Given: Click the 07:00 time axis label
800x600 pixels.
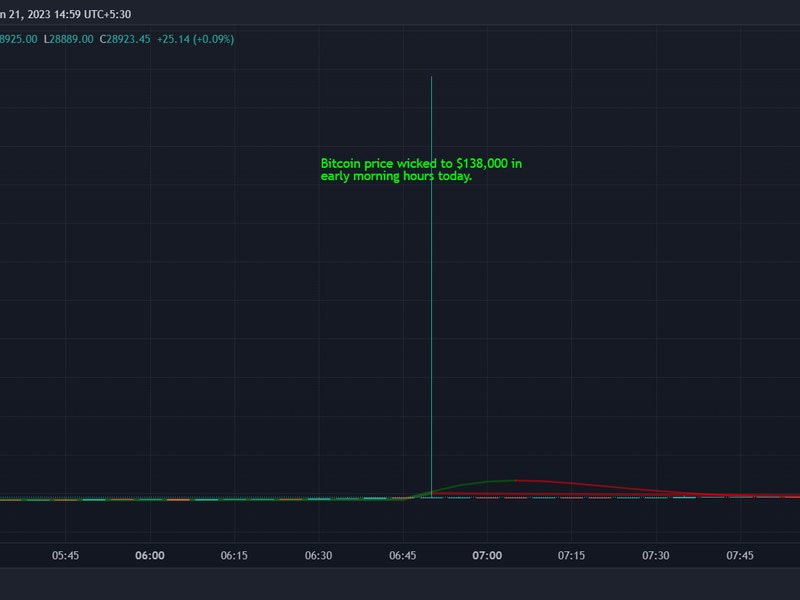Looking at the screenshot, I should coord(487,556).
